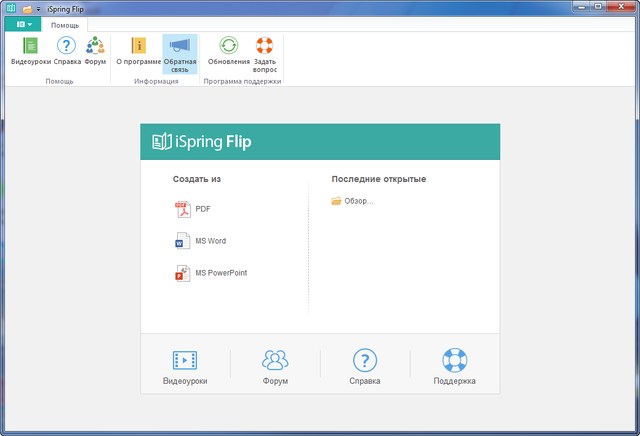Image resolution: width=640 pixels, height=436 pixels.
Task: Create a book from PDF
Action: coord(192,209)
